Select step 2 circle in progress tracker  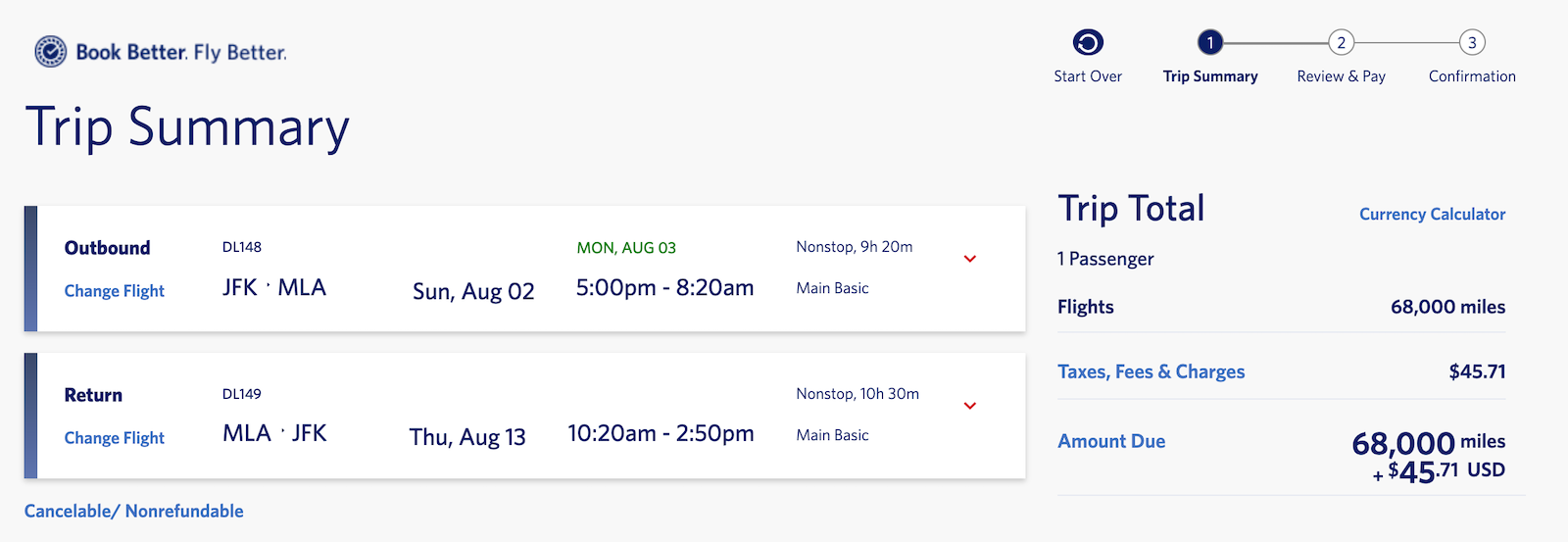[x=1342, y=42]
